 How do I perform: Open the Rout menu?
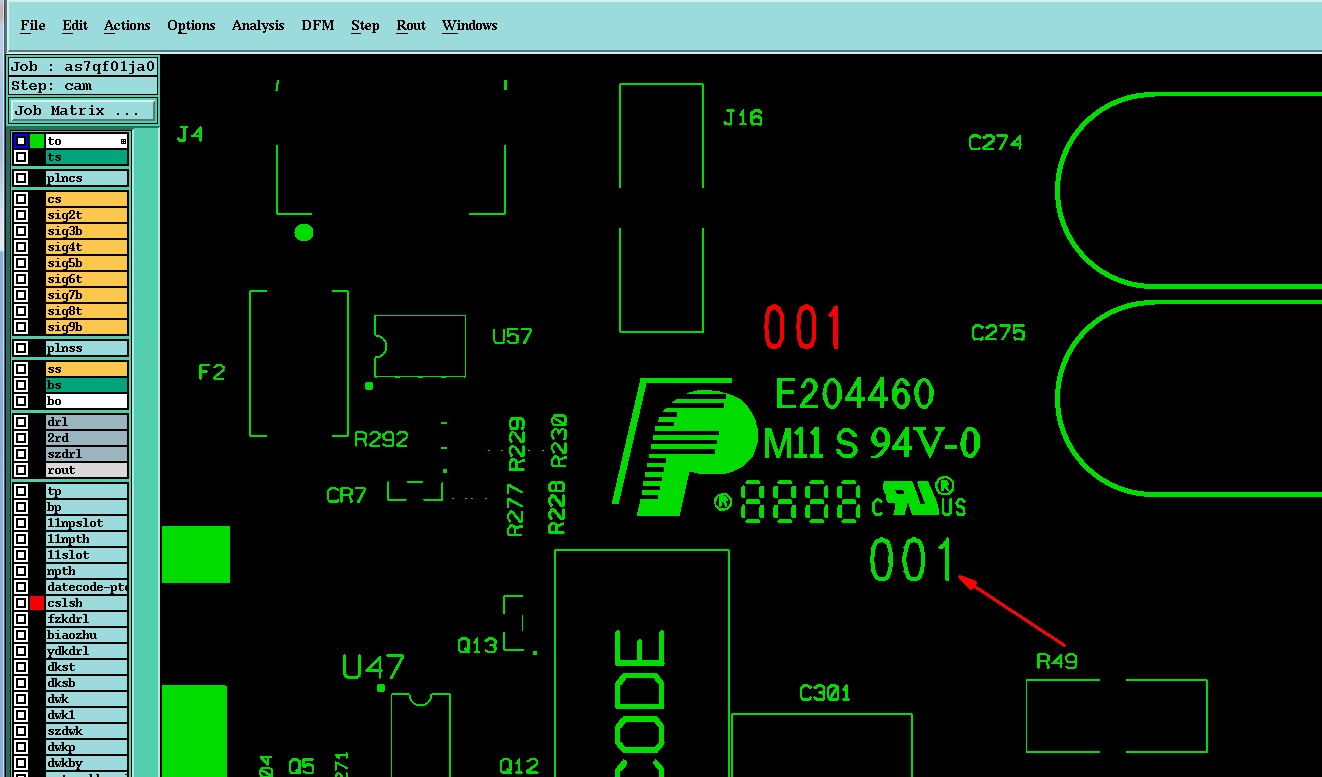tap(411, 25)
